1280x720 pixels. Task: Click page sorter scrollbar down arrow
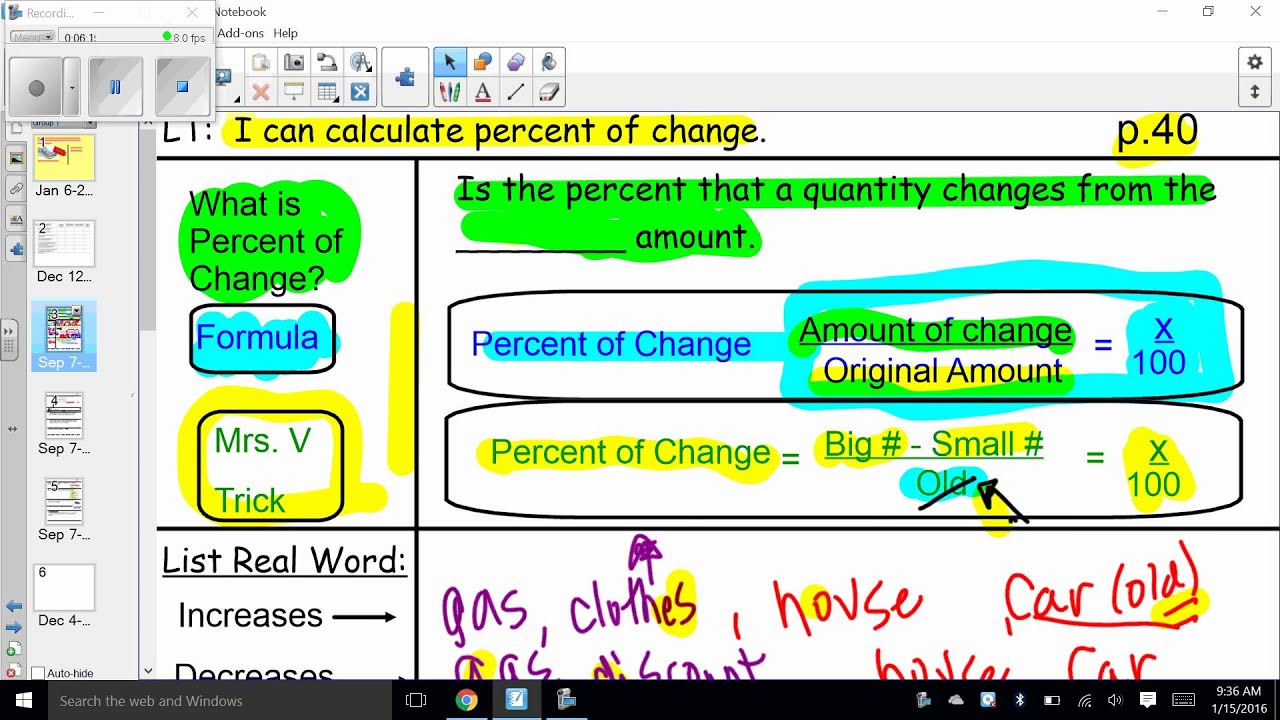click(148, 672)
